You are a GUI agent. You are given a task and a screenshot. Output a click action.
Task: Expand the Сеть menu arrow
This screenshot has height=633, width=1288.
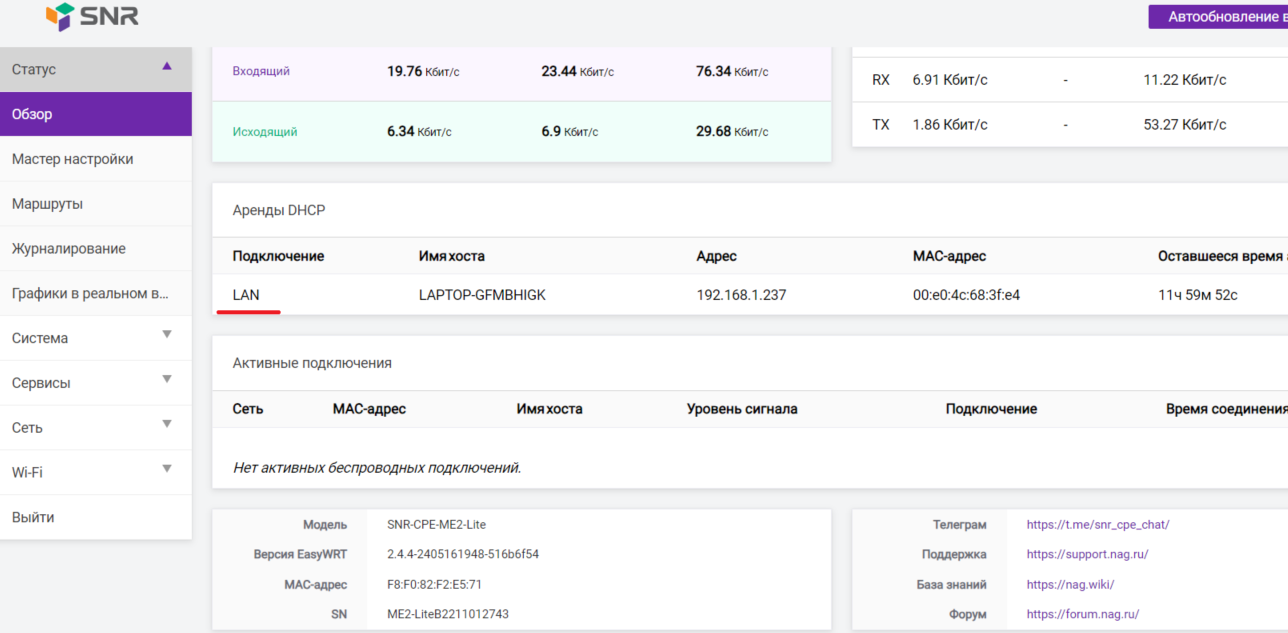[x=167, y=425]
